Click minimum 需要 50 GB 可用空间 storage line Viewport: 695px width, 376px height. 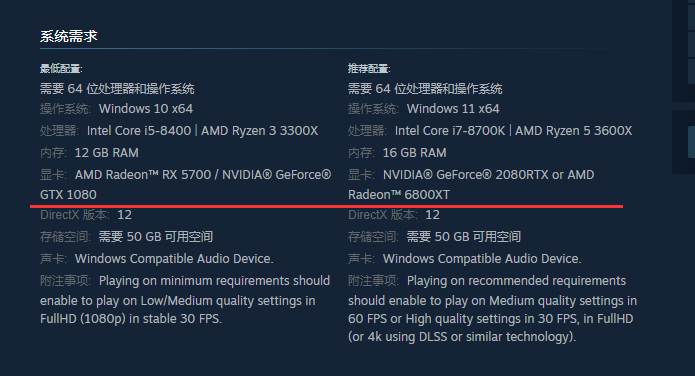pos(156,237)
